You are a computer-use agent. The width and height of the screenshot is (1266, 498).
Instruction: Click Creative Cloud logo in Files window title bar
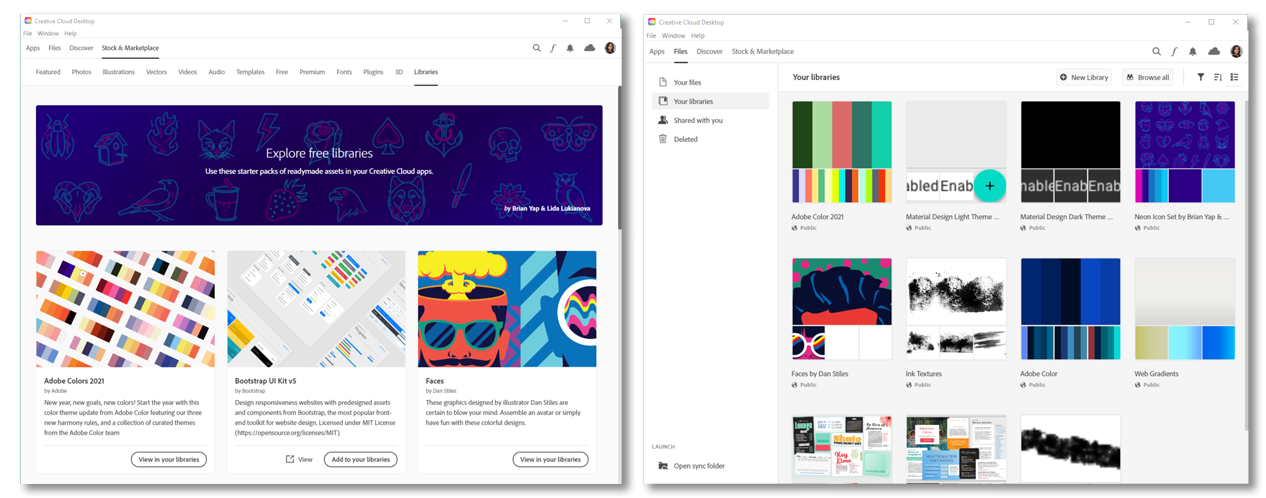point(652,21)
